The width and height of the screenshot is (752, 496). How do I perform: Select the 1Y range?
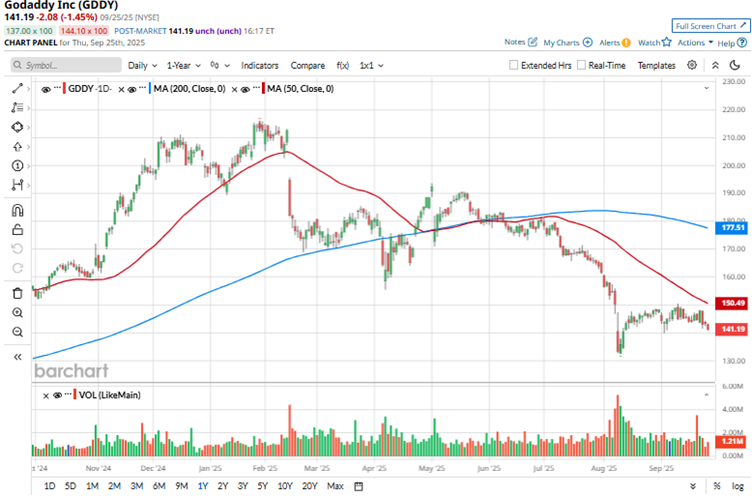pyautogui.click(x=203, y=486)
